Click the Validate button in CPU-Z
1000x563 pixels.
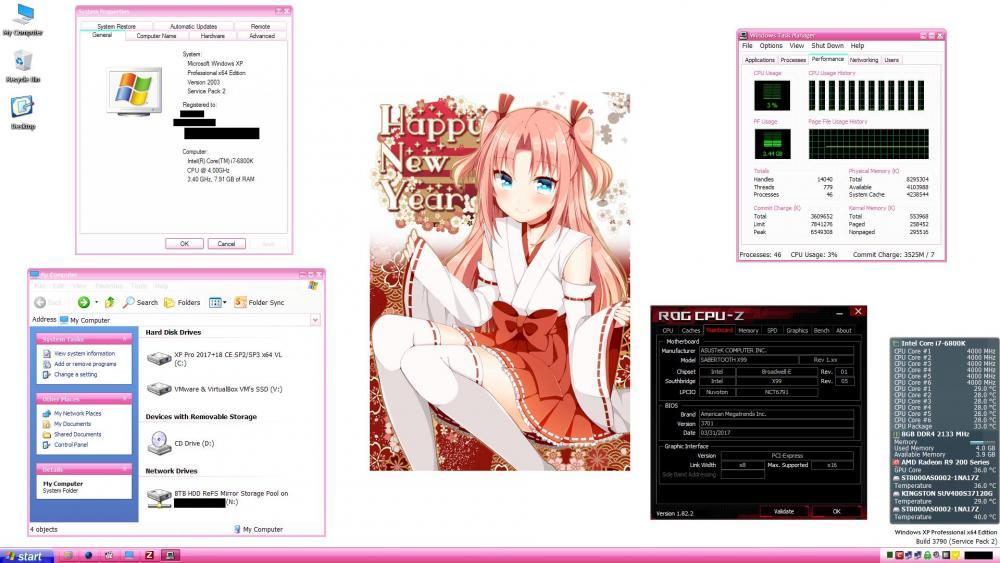pos(784,511)
